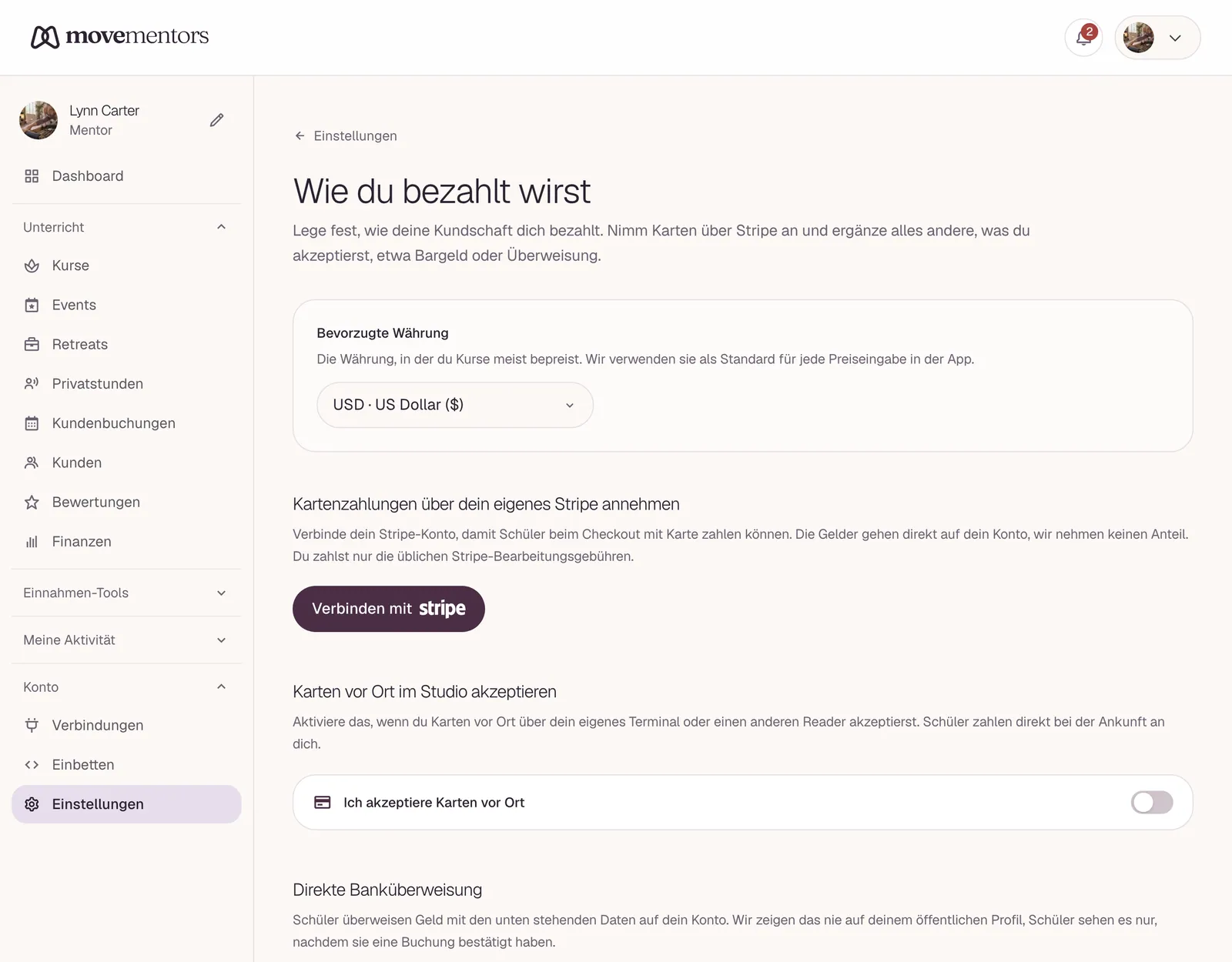Click the top-right user avatar thumbnail
Screen dimensions: 1232x962
[1138, 38]
